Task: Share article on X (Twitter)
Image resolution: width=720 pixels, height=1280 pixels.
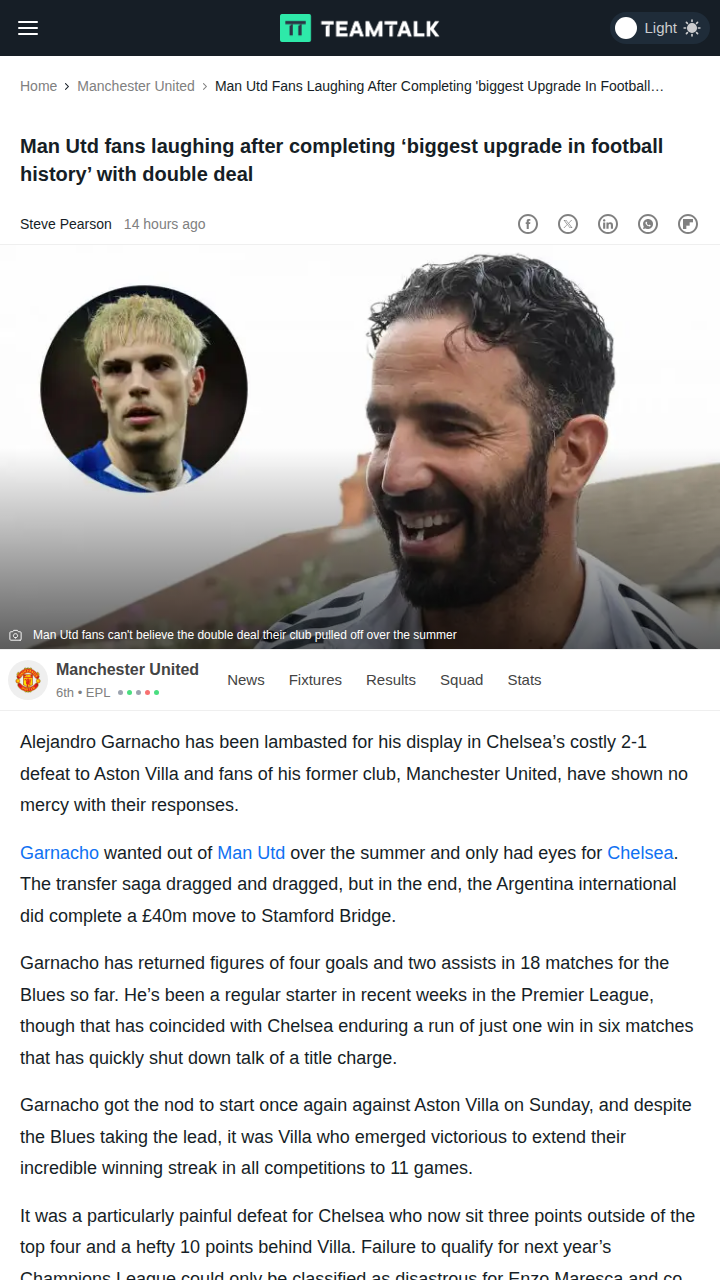Action: [568, 224]
